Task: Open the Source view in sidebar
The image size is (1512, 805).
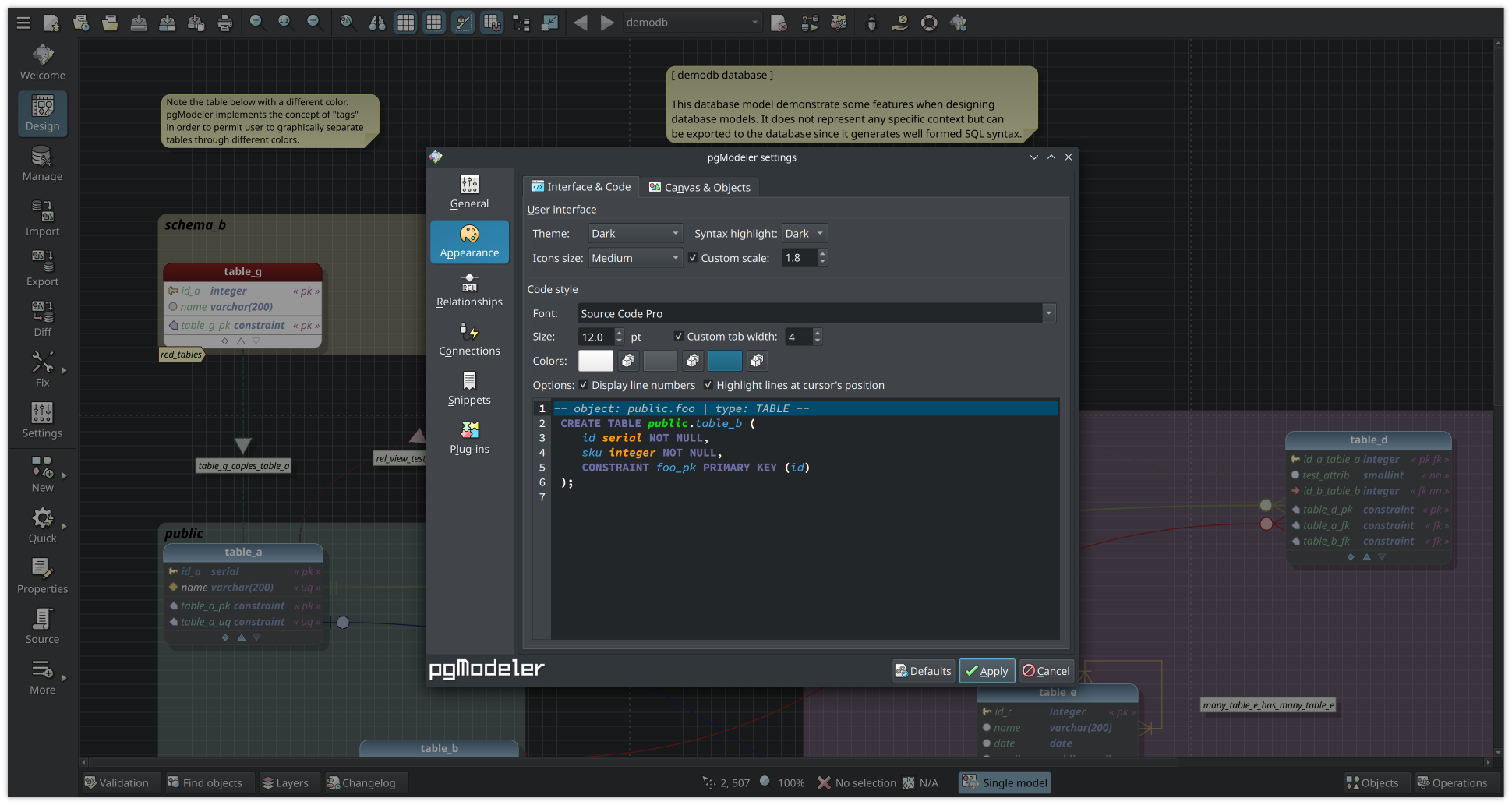Action: (x=43, y=627)
